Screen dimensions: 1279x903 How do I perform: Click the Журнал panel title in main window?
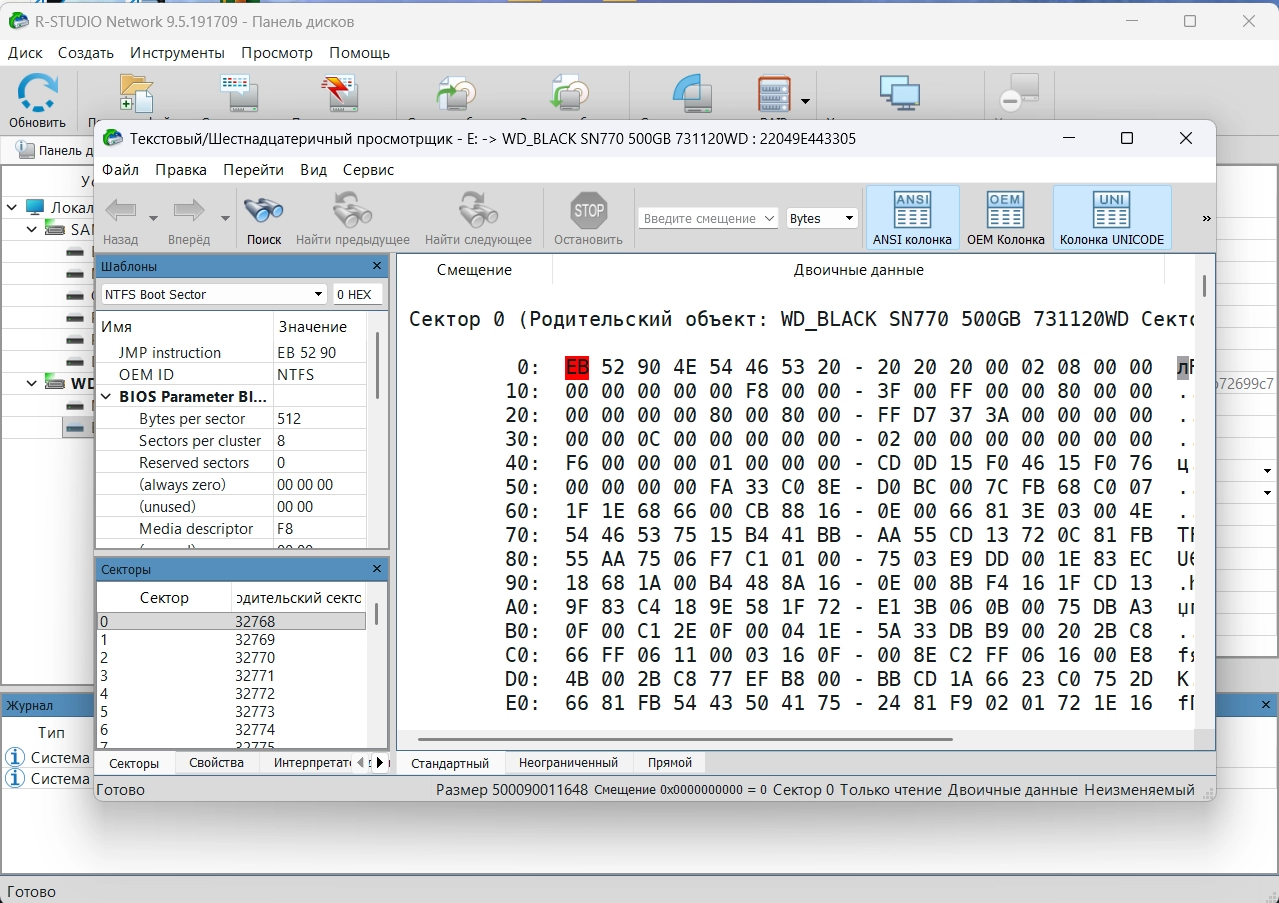coord(30,705)
